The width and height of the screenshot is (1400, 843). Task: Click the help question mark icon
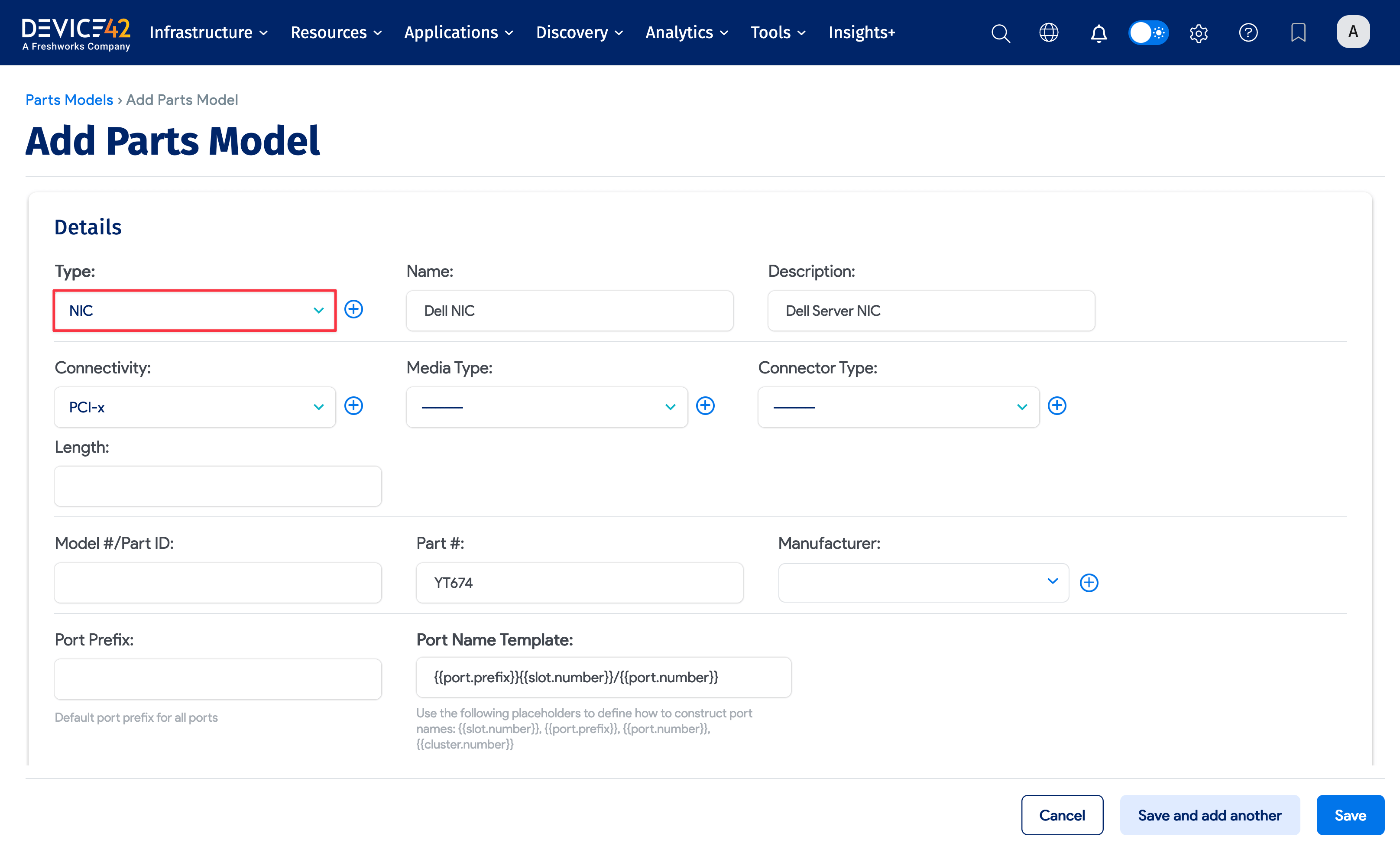(x=1248, y=32)
